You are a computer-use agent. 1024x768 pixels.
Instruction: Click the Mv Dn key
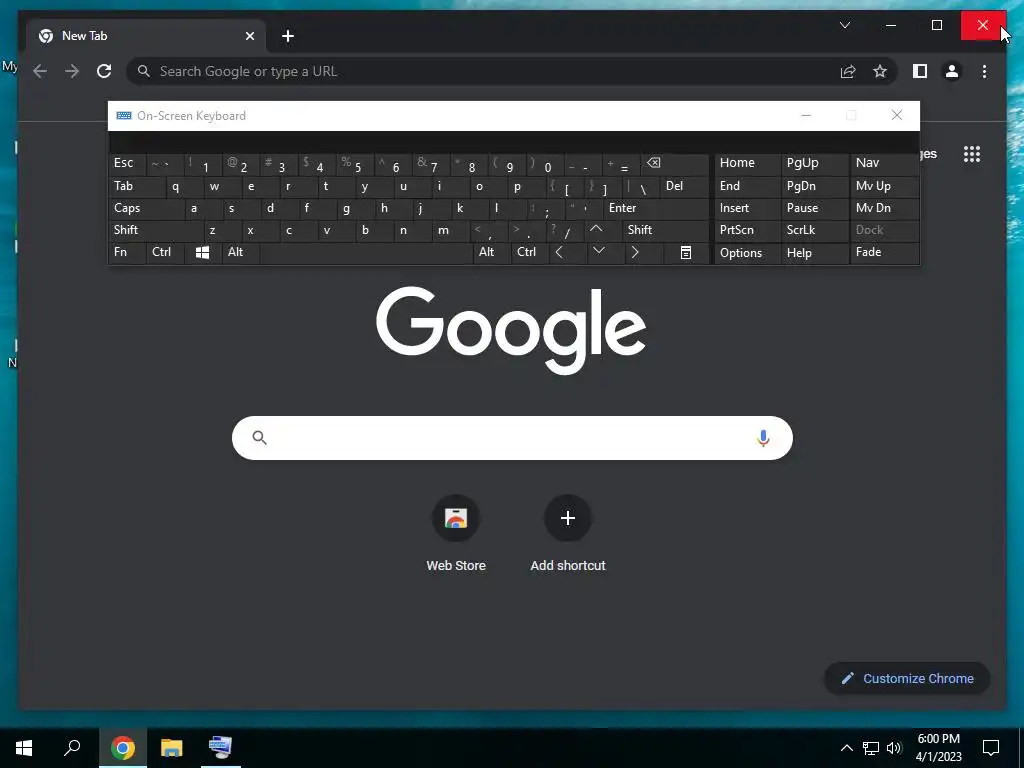click(885, 208)
